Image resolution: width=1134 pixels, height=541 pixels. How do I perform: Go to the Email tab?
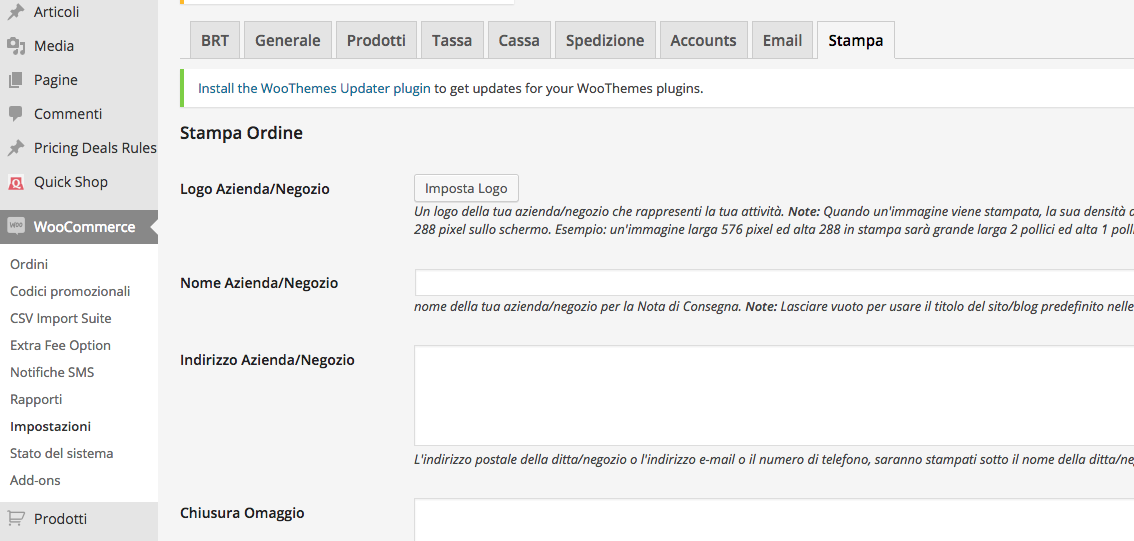(x=782, y=41)
